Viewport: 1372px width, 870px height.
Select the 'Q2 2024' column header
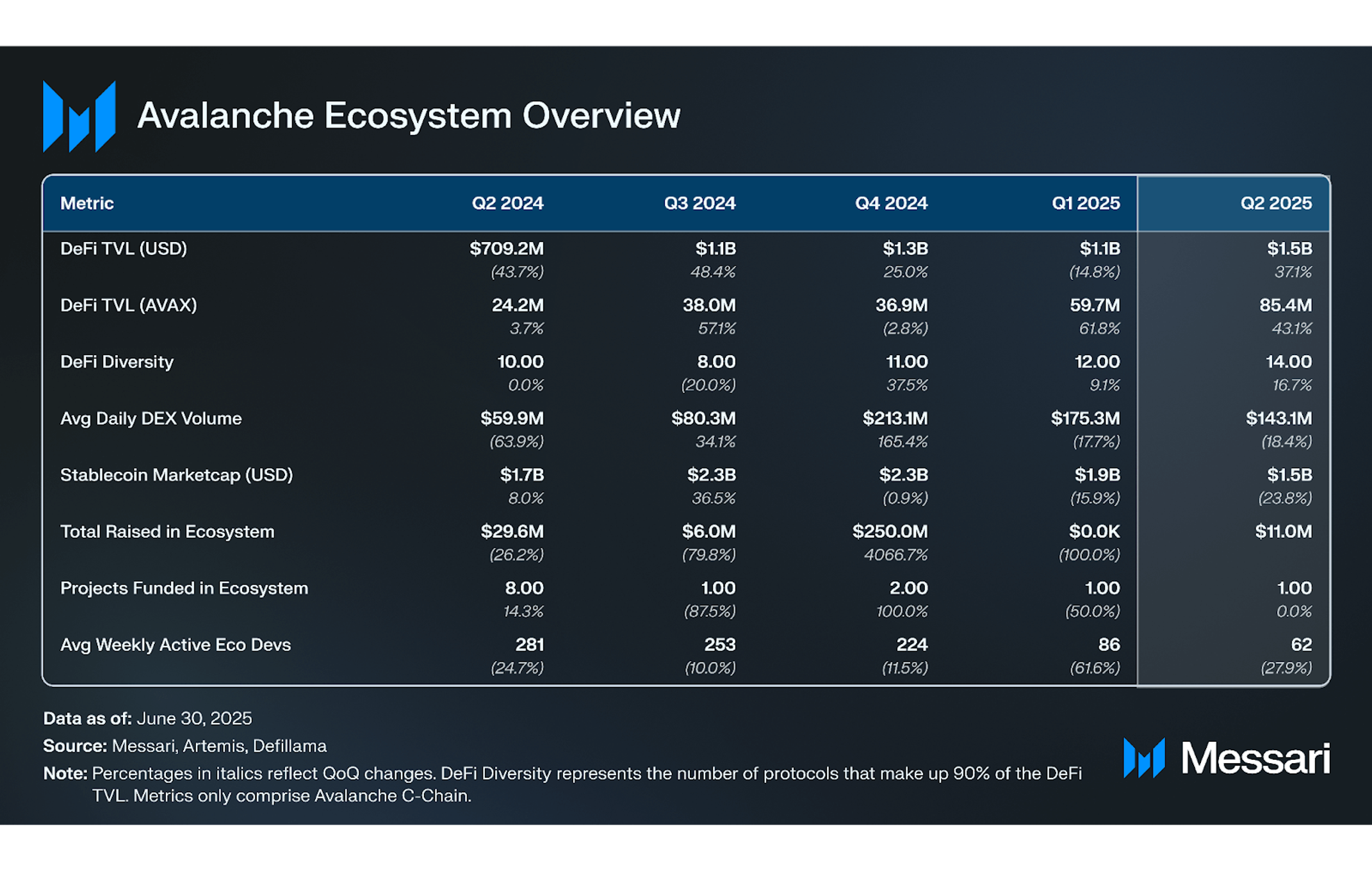[507, 203]
